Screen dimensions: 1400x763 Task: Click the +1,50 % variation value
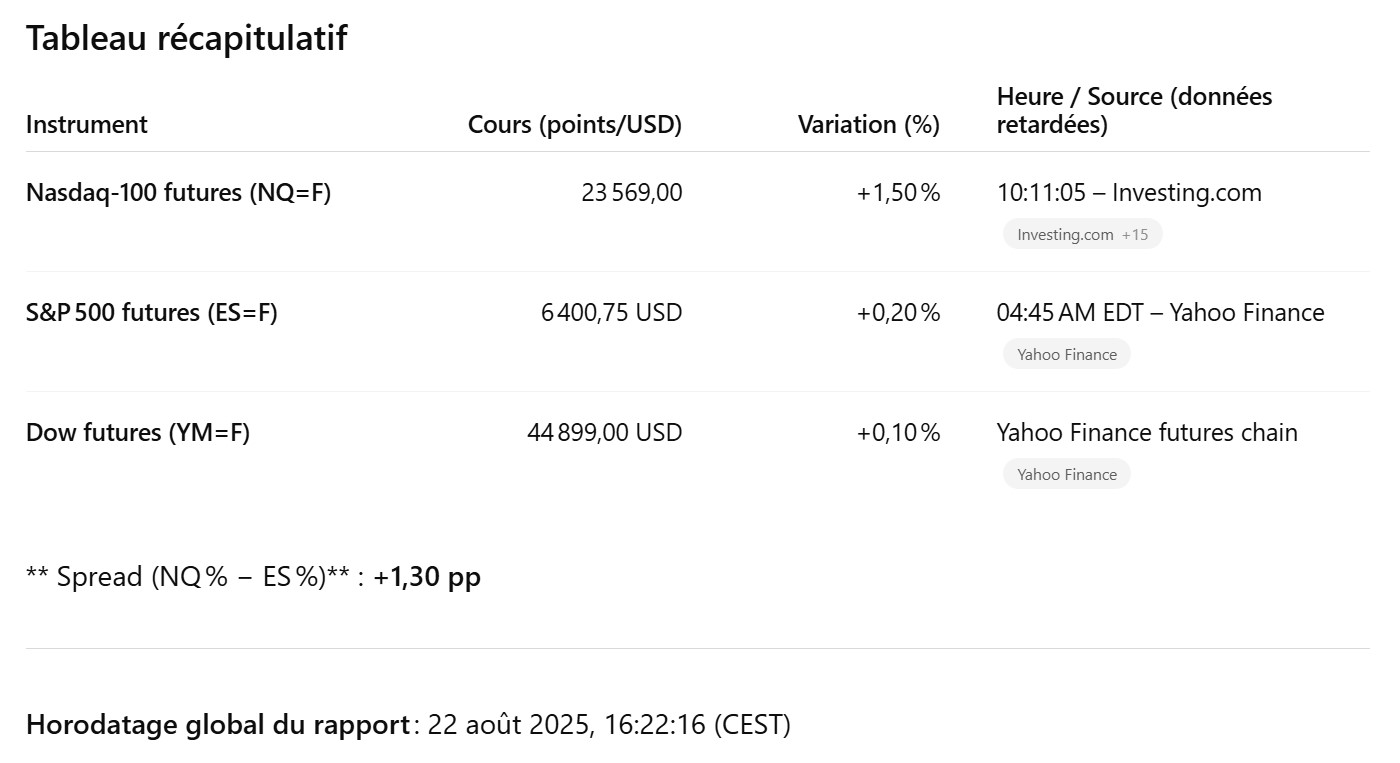click(898, 193)
